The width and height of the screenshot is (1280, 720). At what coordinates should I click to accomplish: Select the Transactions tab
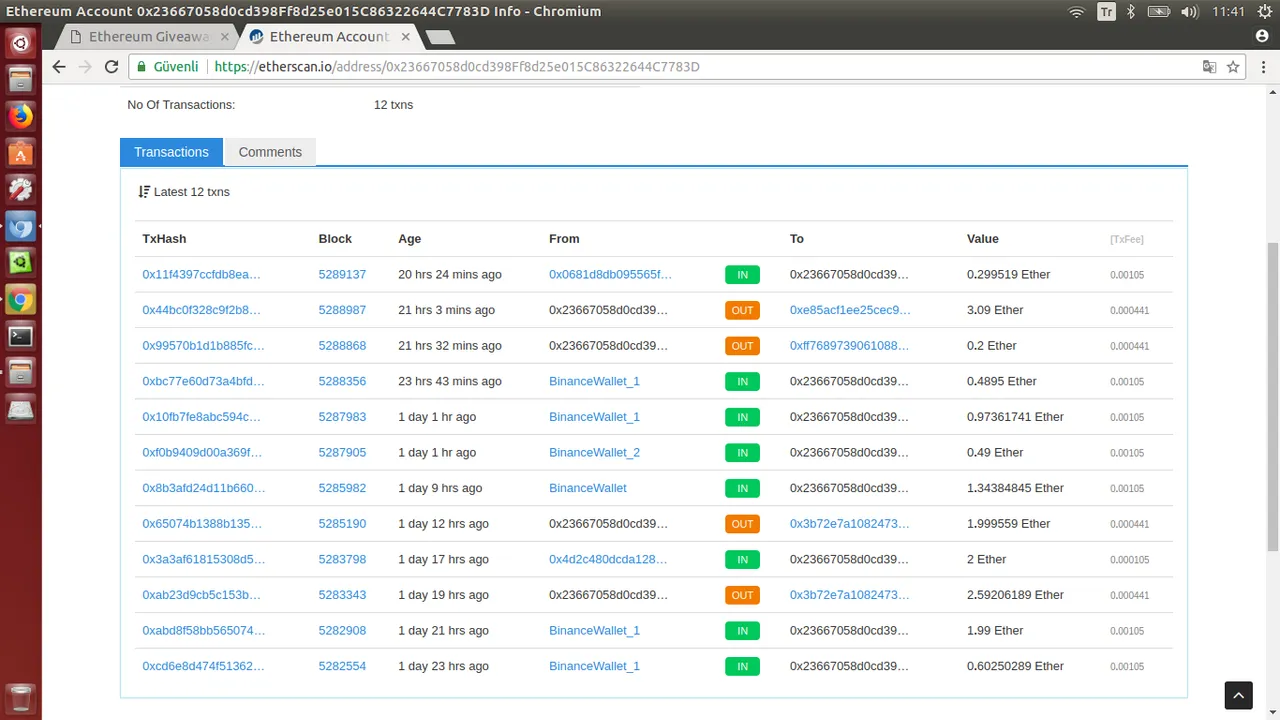click(x=171, y=152)
